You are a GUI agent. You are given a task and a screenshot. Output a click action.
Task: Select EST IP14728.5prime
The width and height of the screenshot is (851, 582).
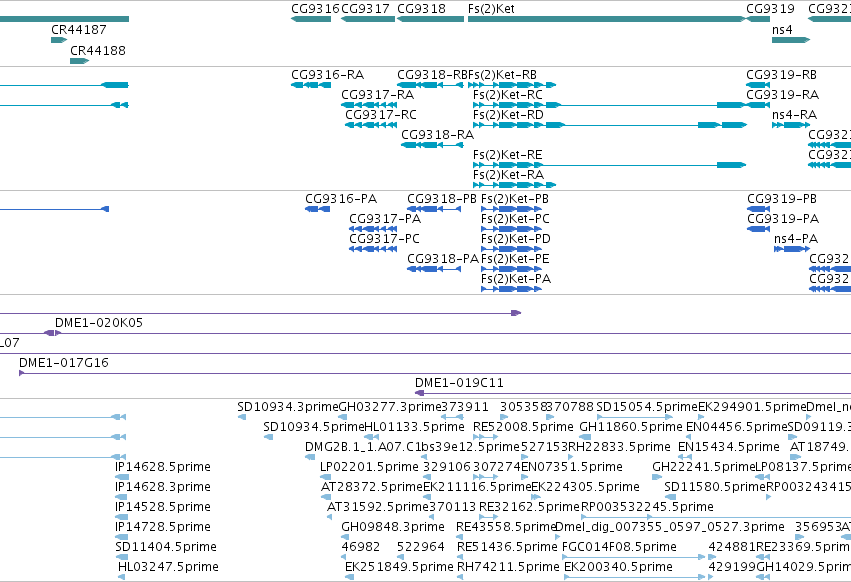122,537
